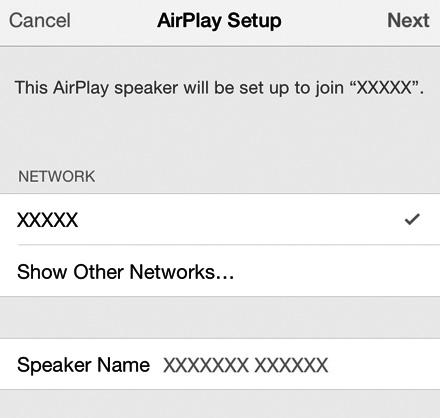Screen dimensions: 440x418
Task: Place cursor in second word XXXXXX of speaker name
Action: pos(291,365)
